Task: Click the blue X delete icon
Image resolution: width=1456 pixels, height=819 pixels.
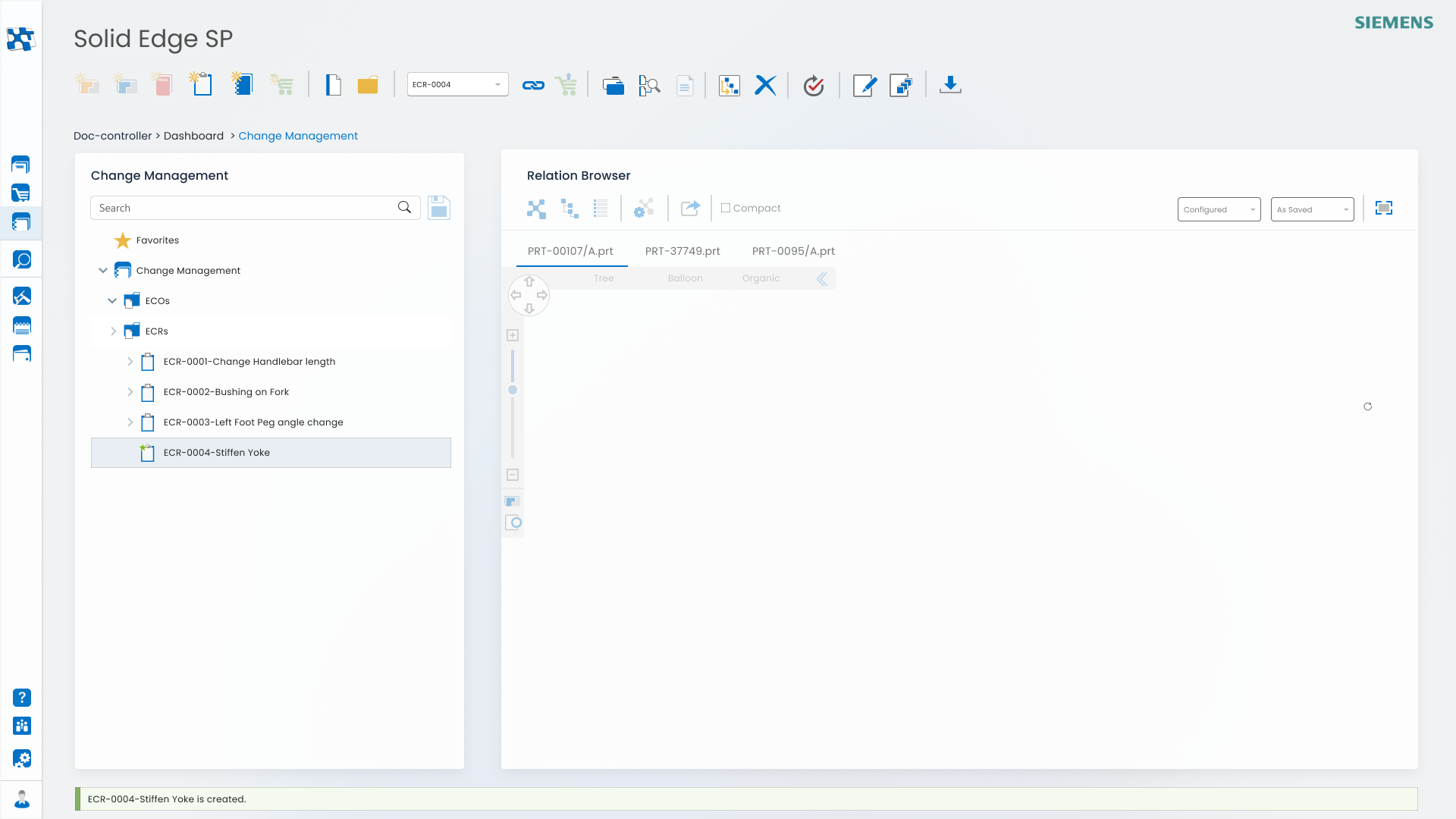Action: point(766,85)
